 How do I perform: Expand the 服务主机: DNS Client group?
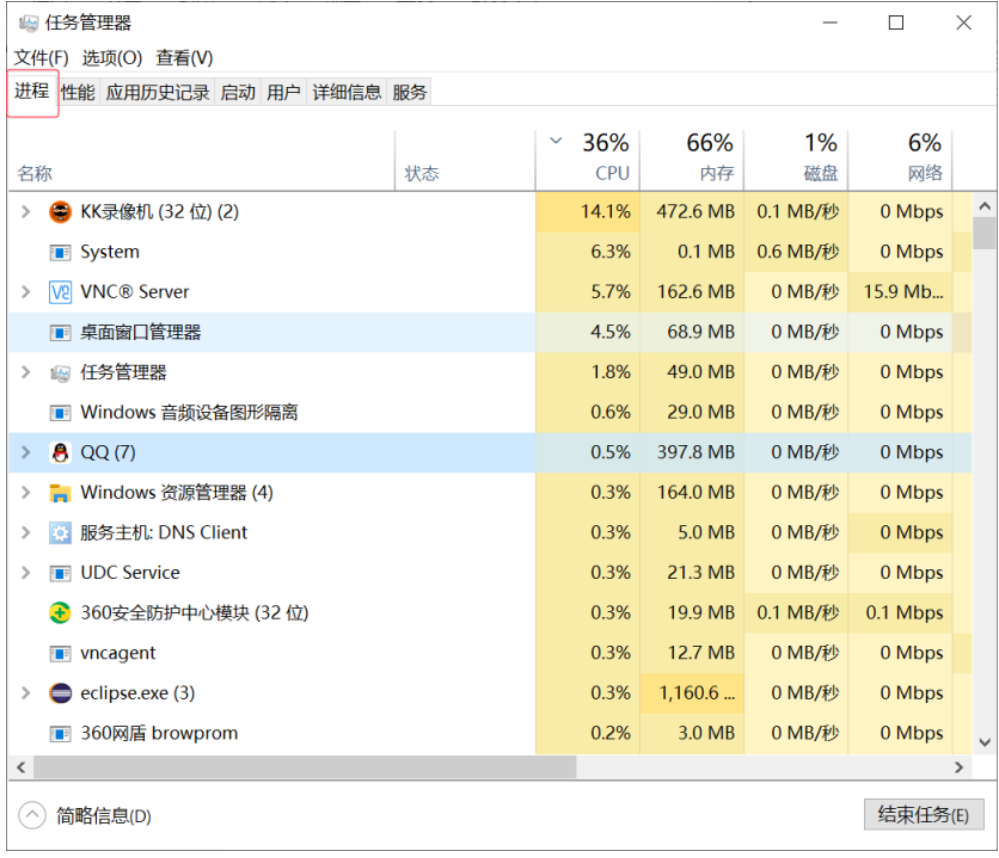pyautogui.click(x=25, y=533)
